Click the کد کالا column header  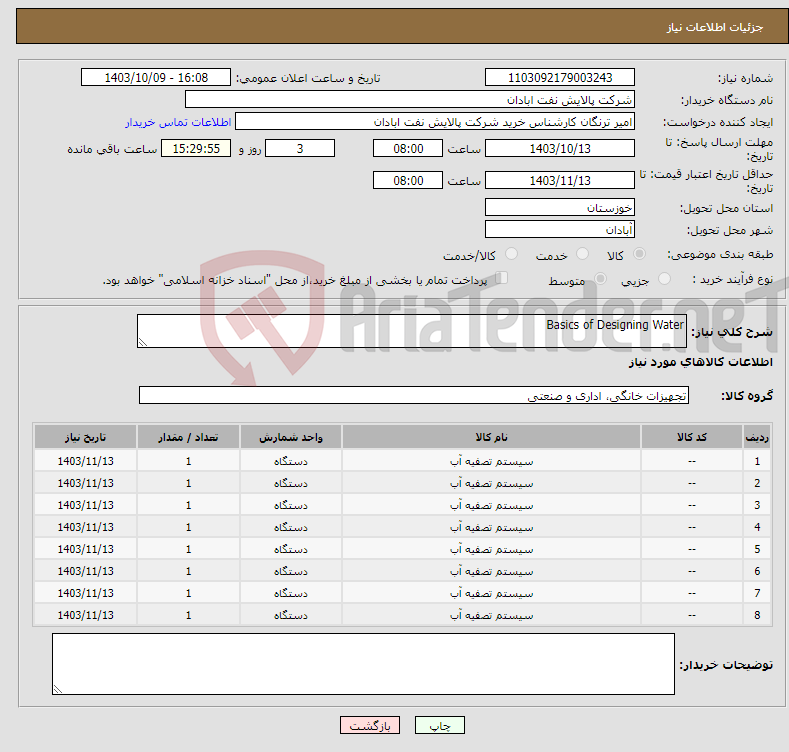pyautogui.click(x=692, y=437)
